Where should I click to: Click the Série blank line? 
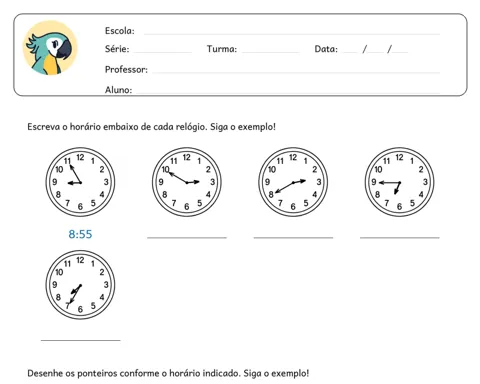pyautogui.click(x=162, y=52)
